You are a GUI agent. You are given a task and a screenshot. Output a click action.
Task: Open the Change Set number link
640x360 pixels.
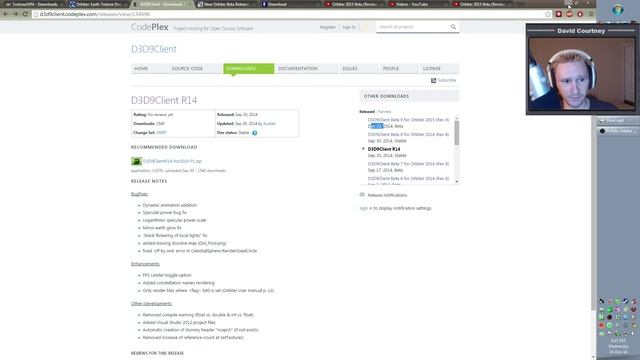[162, 133]
